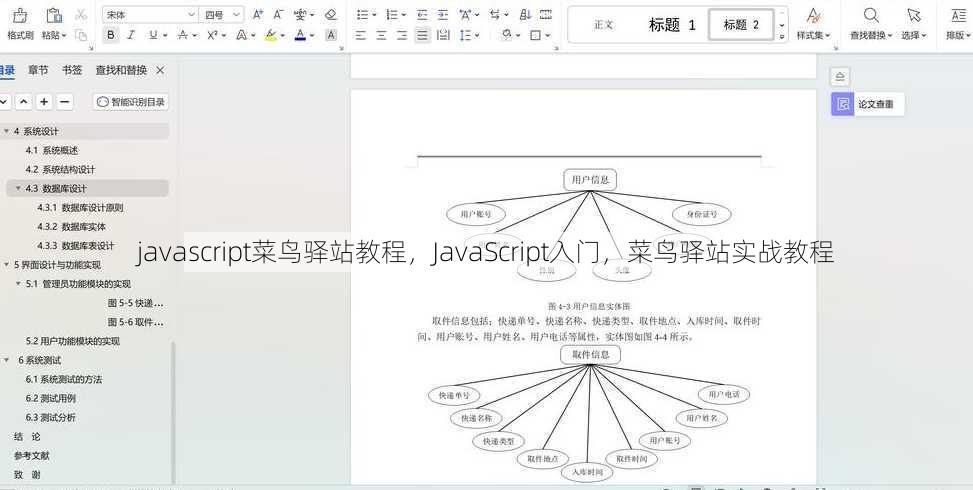Click the shading paint bucket icon

(506, 35)
